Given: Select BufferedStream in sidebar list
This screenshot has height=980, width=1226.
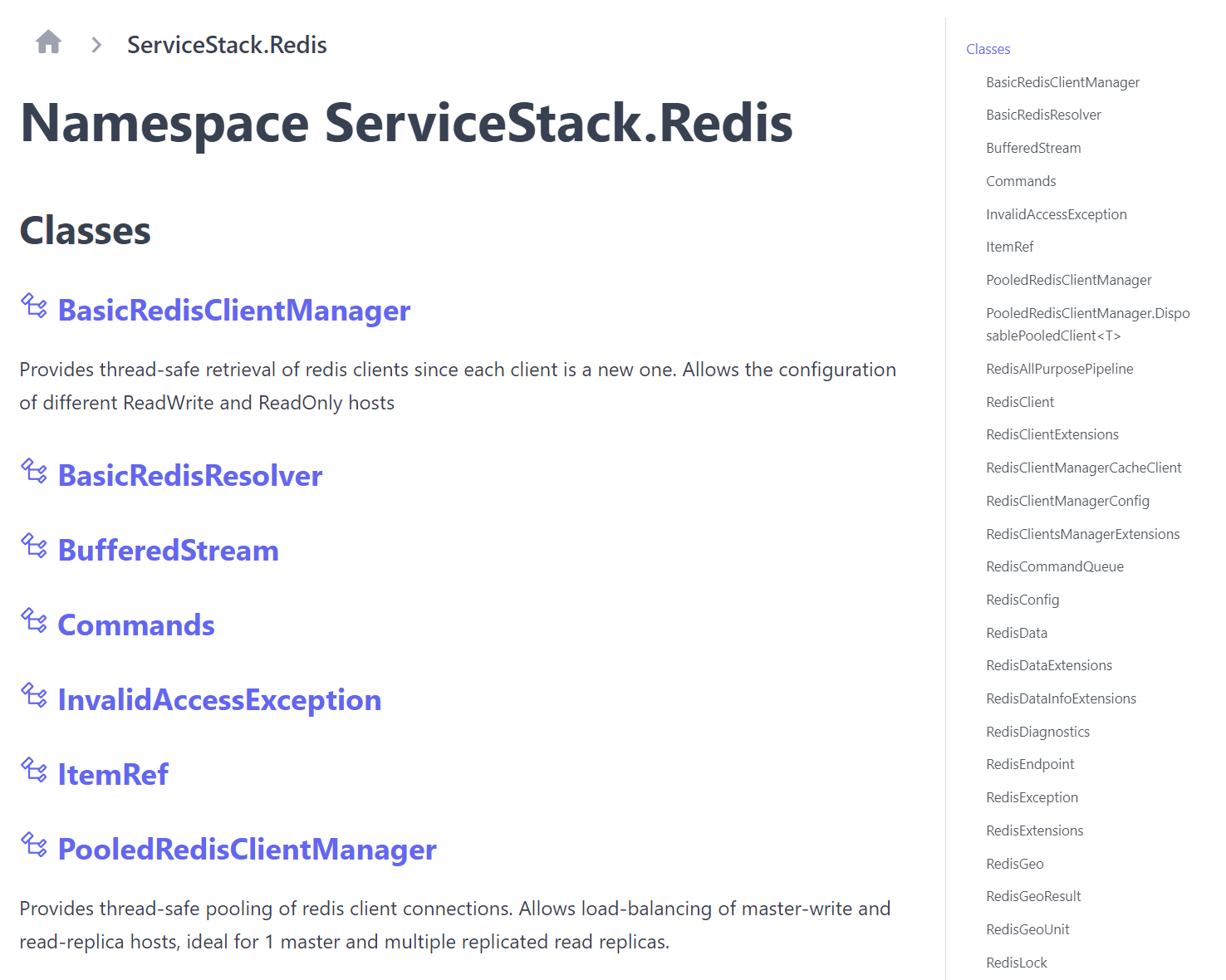Looking at the screenshot, I should 1033,148.
